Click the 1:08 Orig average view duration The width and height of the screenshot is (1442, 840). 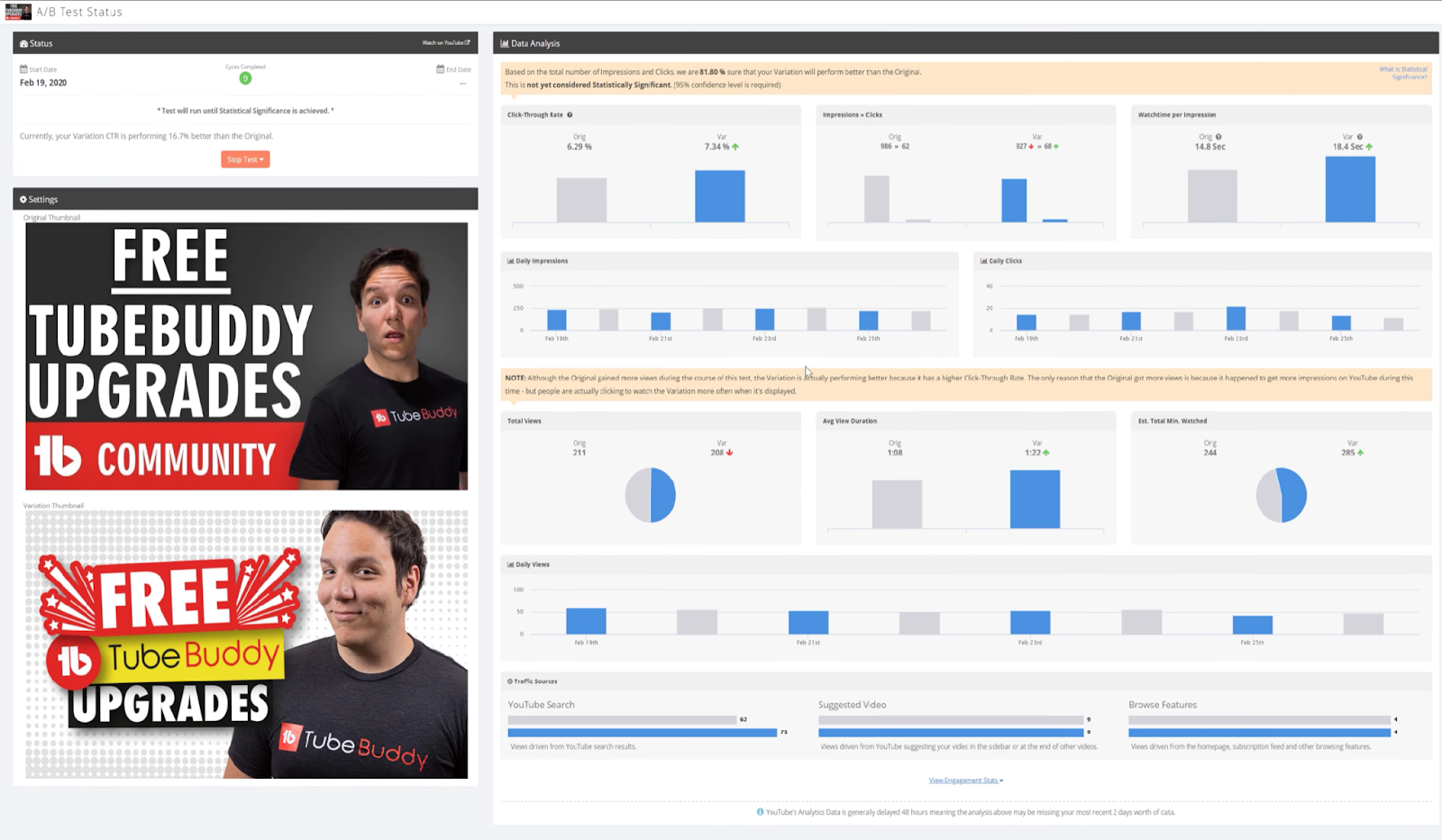(x=895, y=452)
